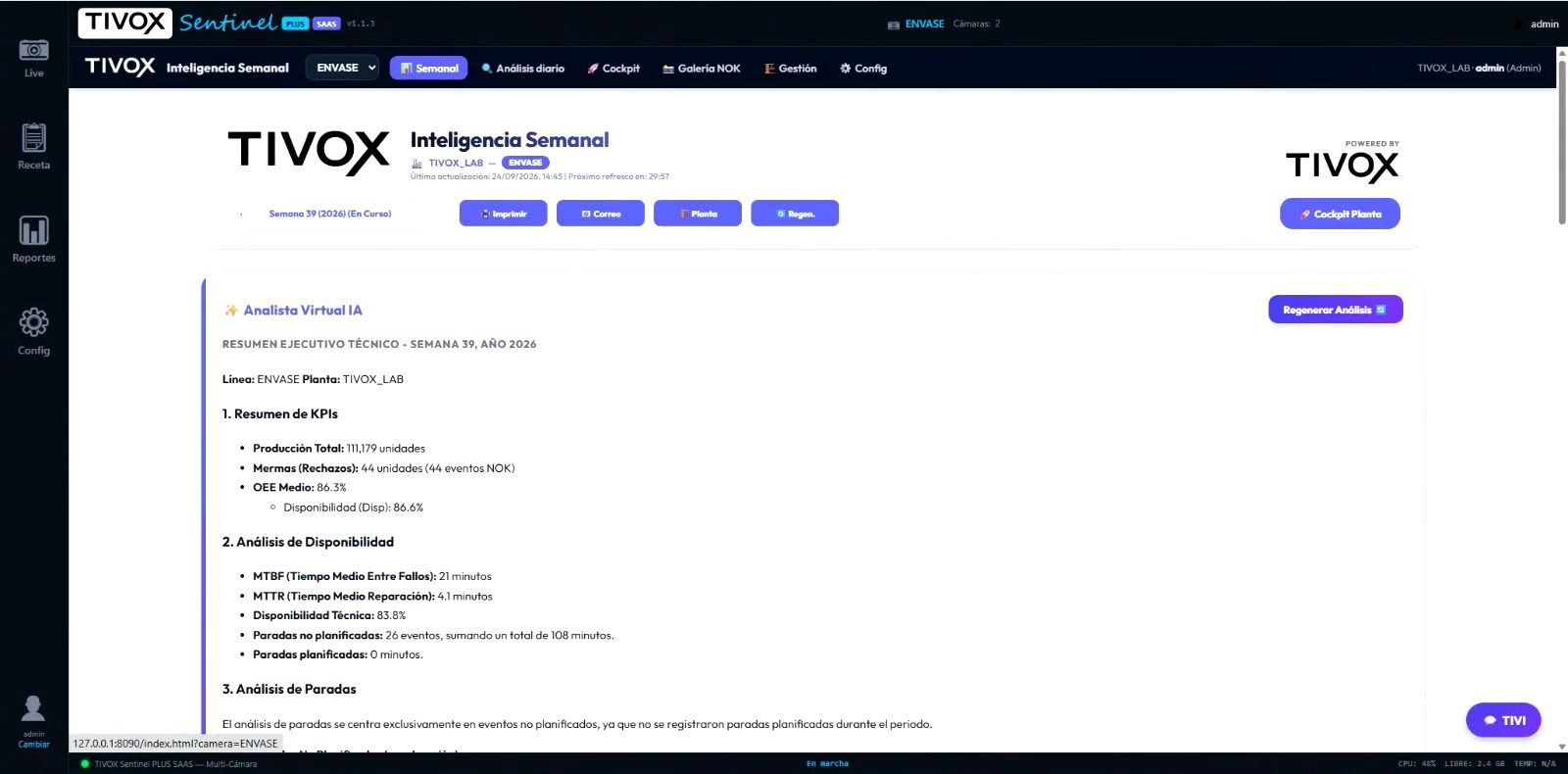The height and width of the screenshot is (774, 1568).
Task: Click Paradas planificadas: 0 minutos line
Action: point(338,655)
